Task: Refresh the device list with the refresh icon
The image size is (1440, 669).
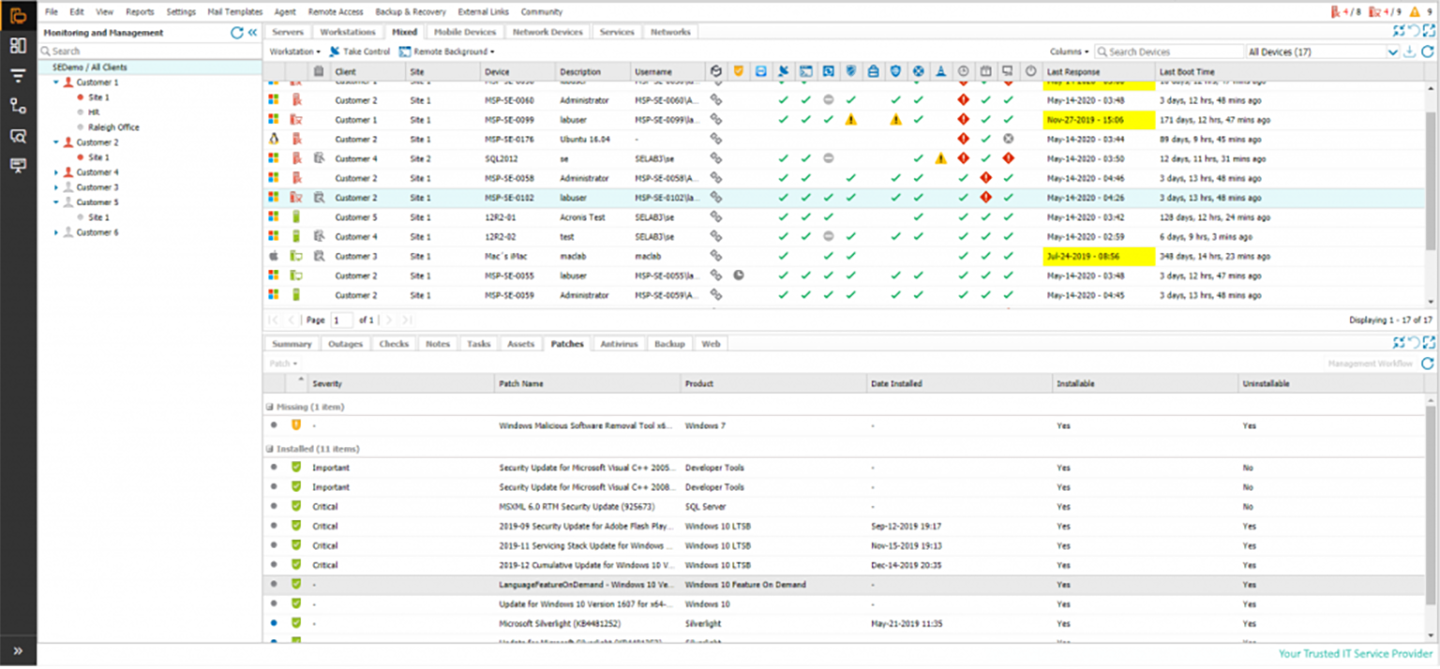Action: pos(1428,51)
